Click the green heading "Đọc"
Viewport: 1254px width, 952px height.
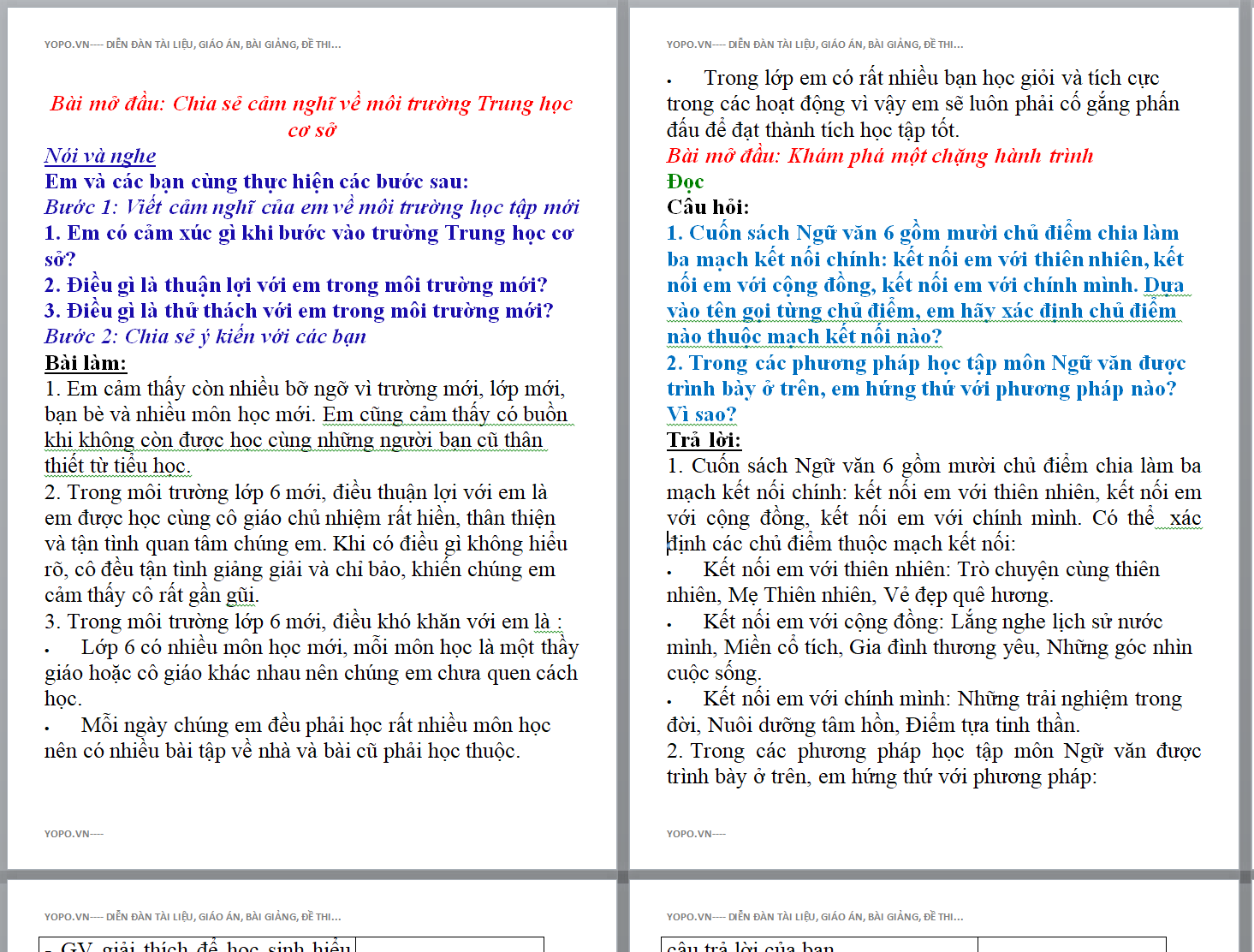tap(685, 181)
